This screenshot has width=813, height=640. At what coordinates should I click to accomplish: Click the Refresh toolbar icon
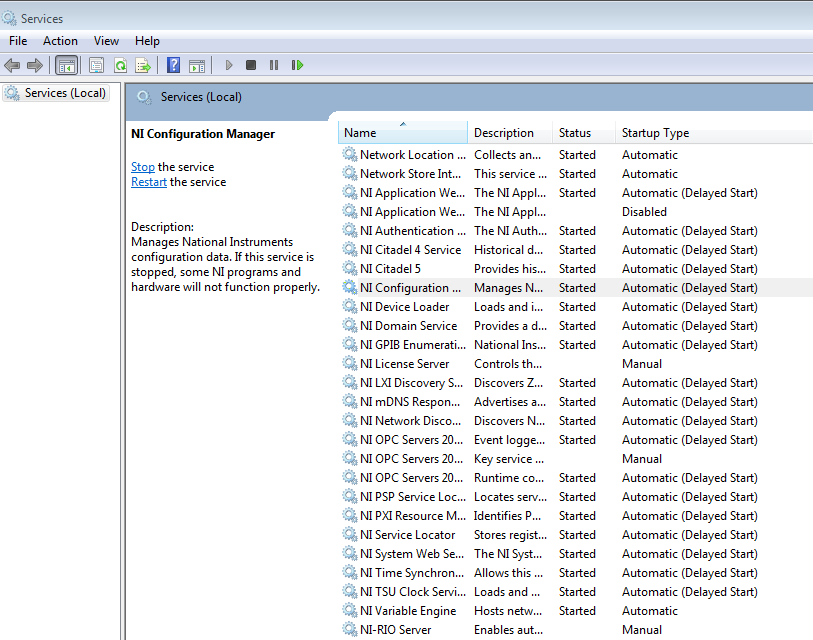tap(120, 65)
